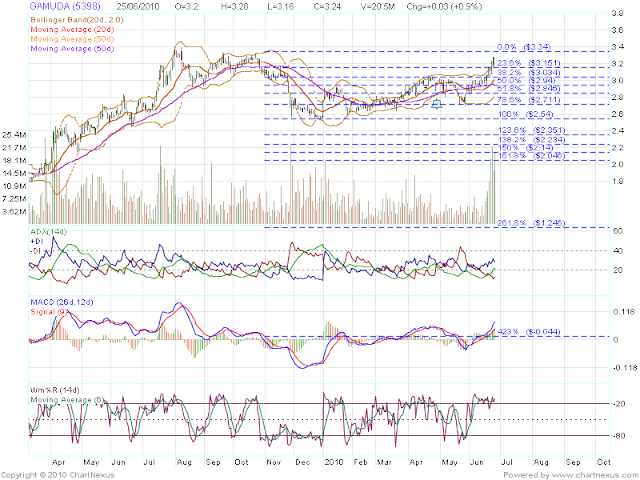Click the volume V=20.5M value
This screenshot has width=640, height=480.
(378, 7)
